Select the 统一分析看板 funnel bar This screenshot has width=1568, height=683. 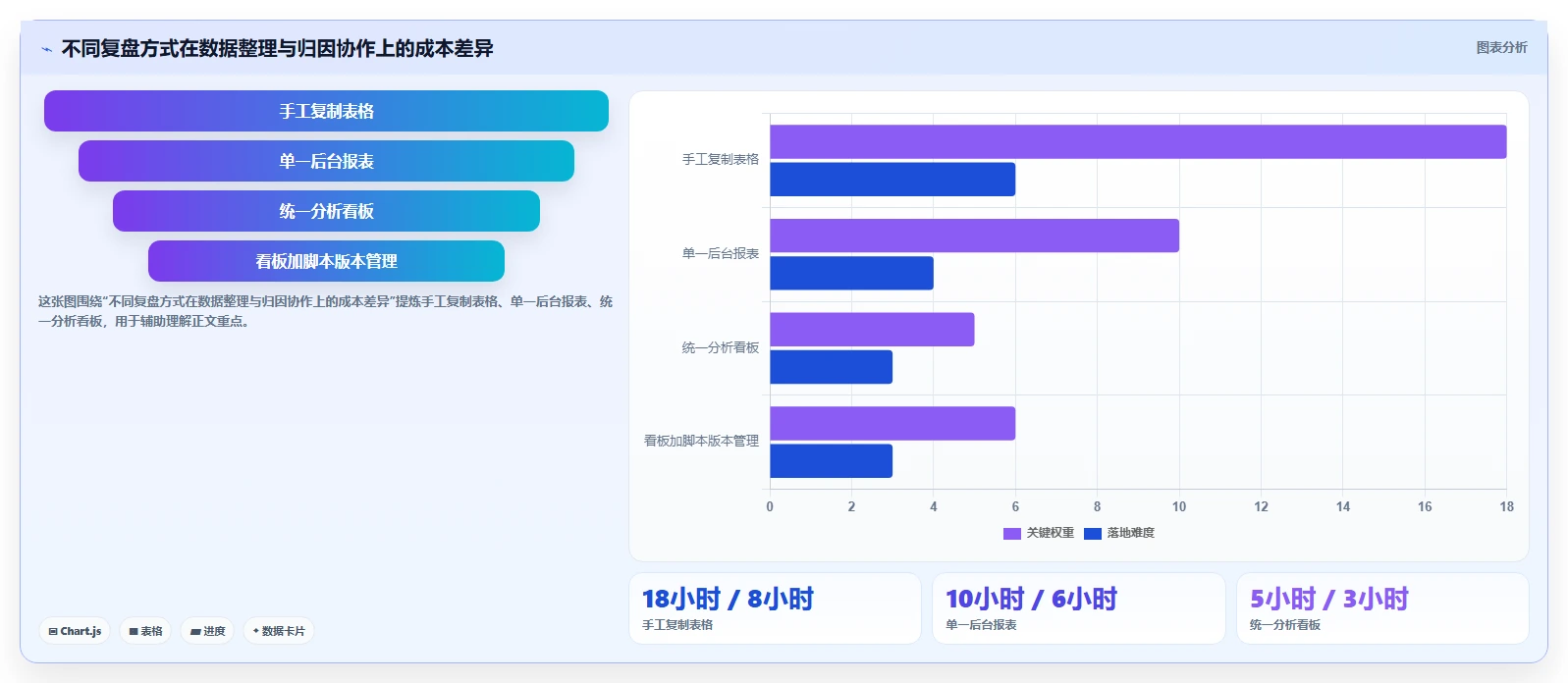(x=326, y=211)
